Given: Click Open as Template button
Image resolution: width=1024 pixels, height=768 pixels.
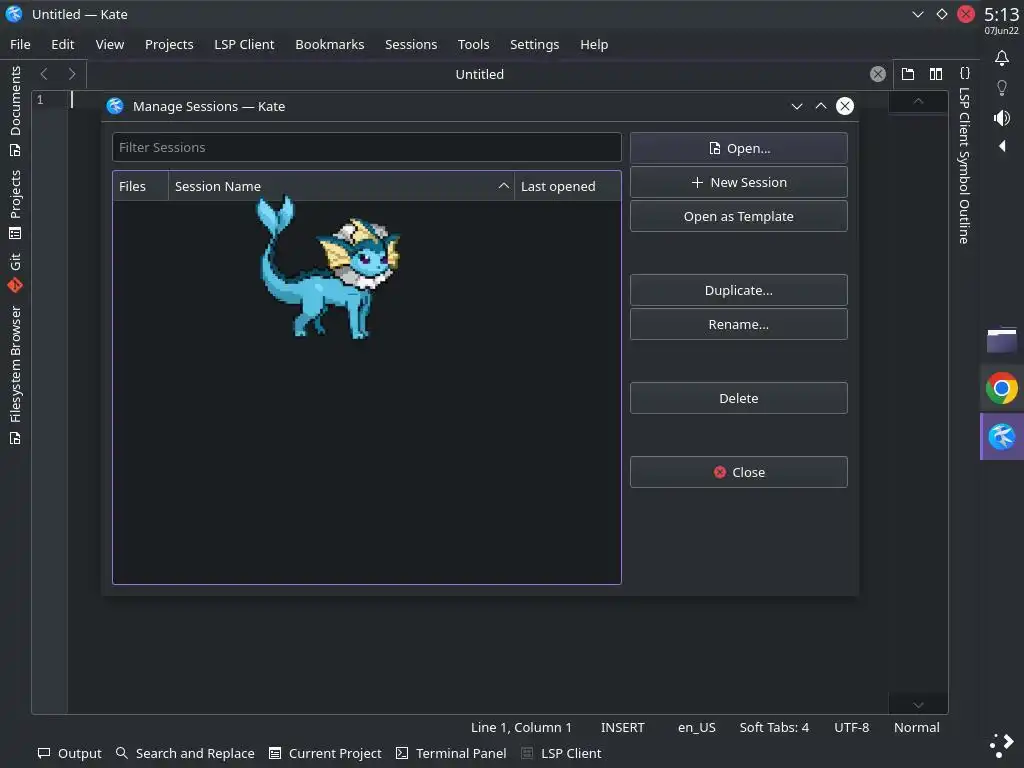Looking at the screenshot, I should pyautogui.click(x=739, y=216).
